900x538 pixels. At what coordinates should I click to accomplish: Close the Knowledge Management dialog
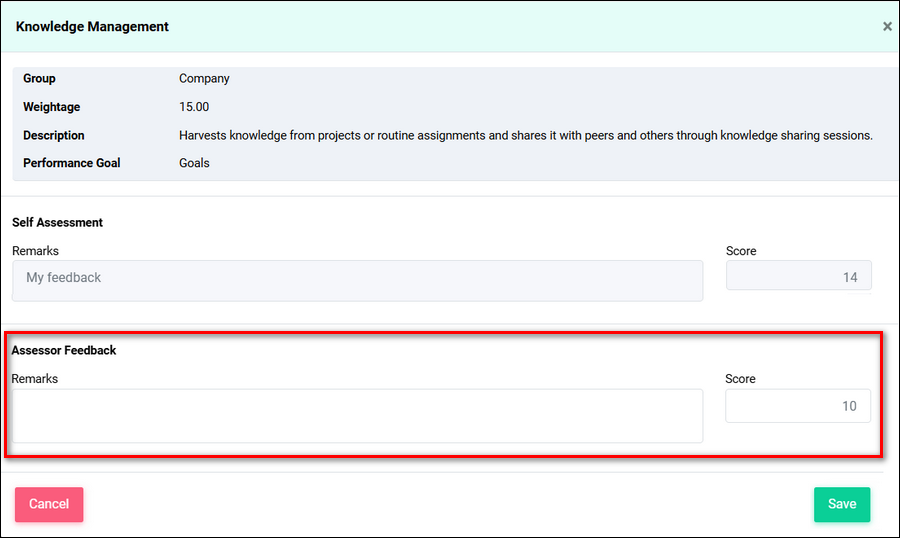(886, 27)
